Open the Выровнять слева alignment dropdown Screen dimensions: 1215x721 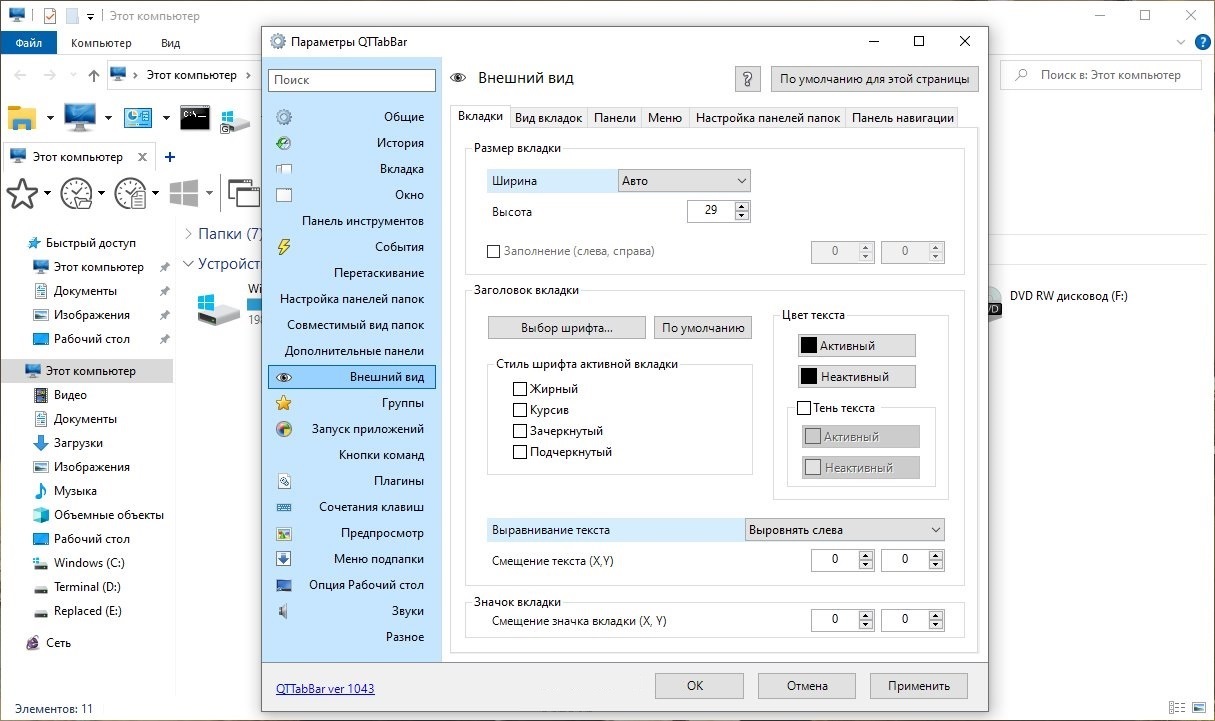pos(845,530)
